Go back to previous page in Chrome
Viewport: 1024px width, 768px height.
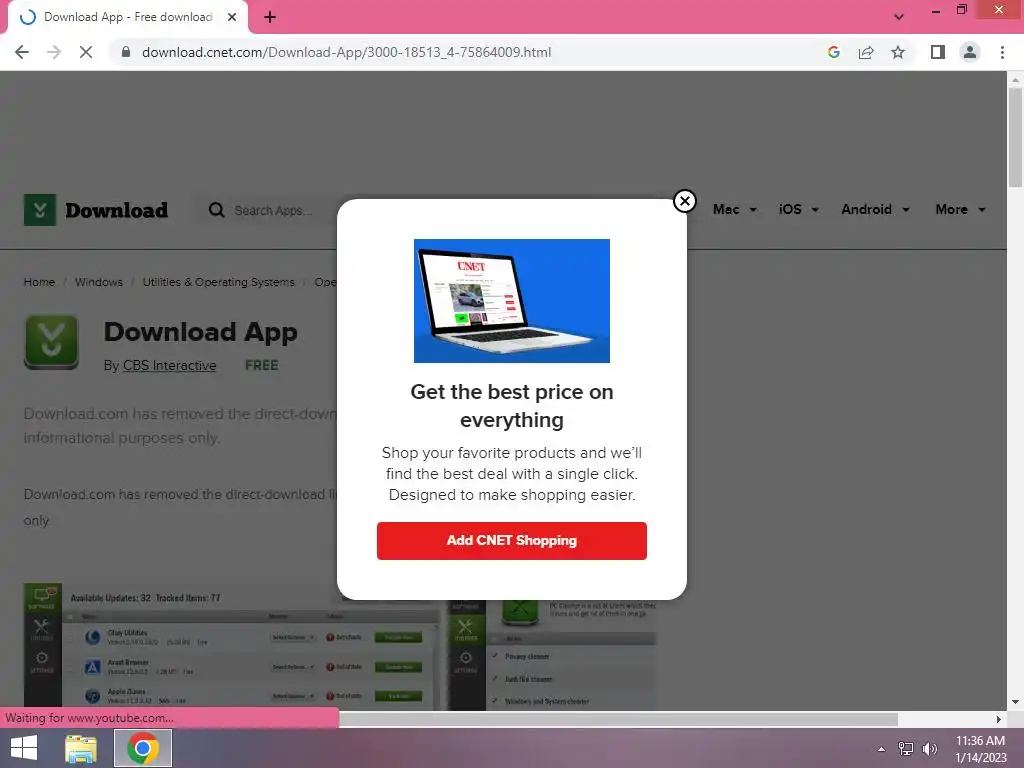(22, 52)
